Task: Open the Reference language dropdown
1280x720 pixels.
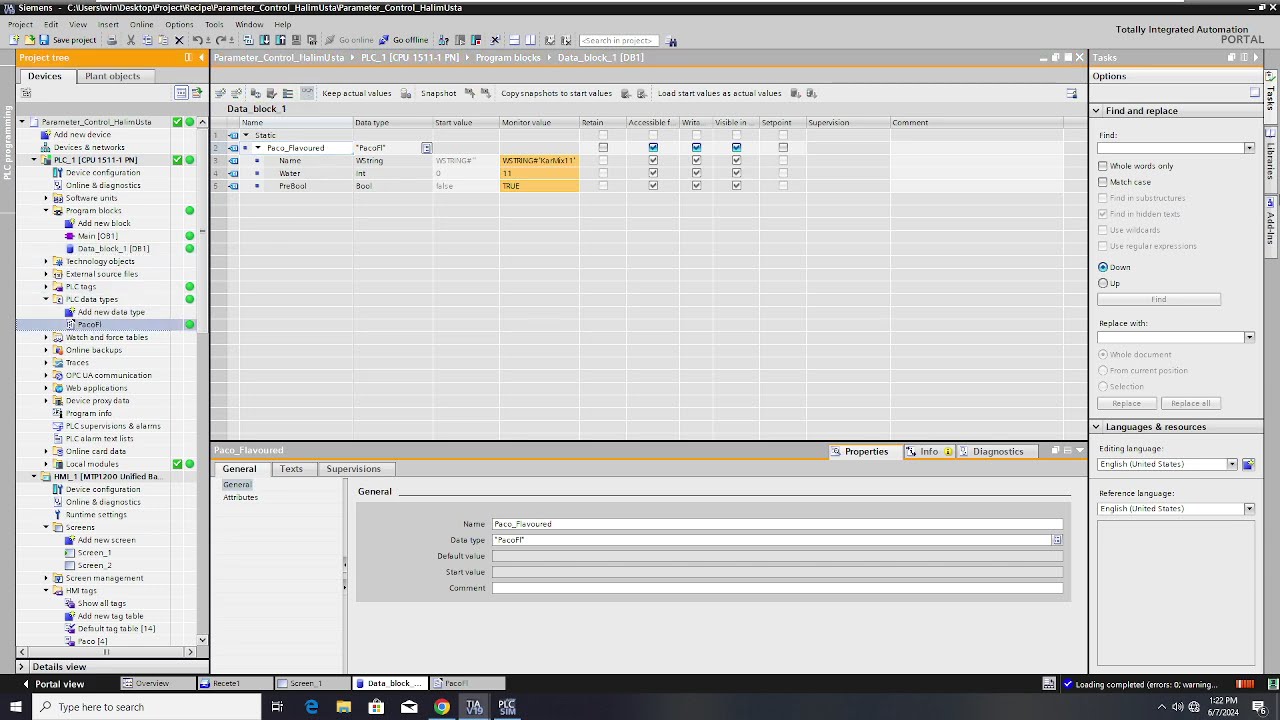Action: 1249,509
